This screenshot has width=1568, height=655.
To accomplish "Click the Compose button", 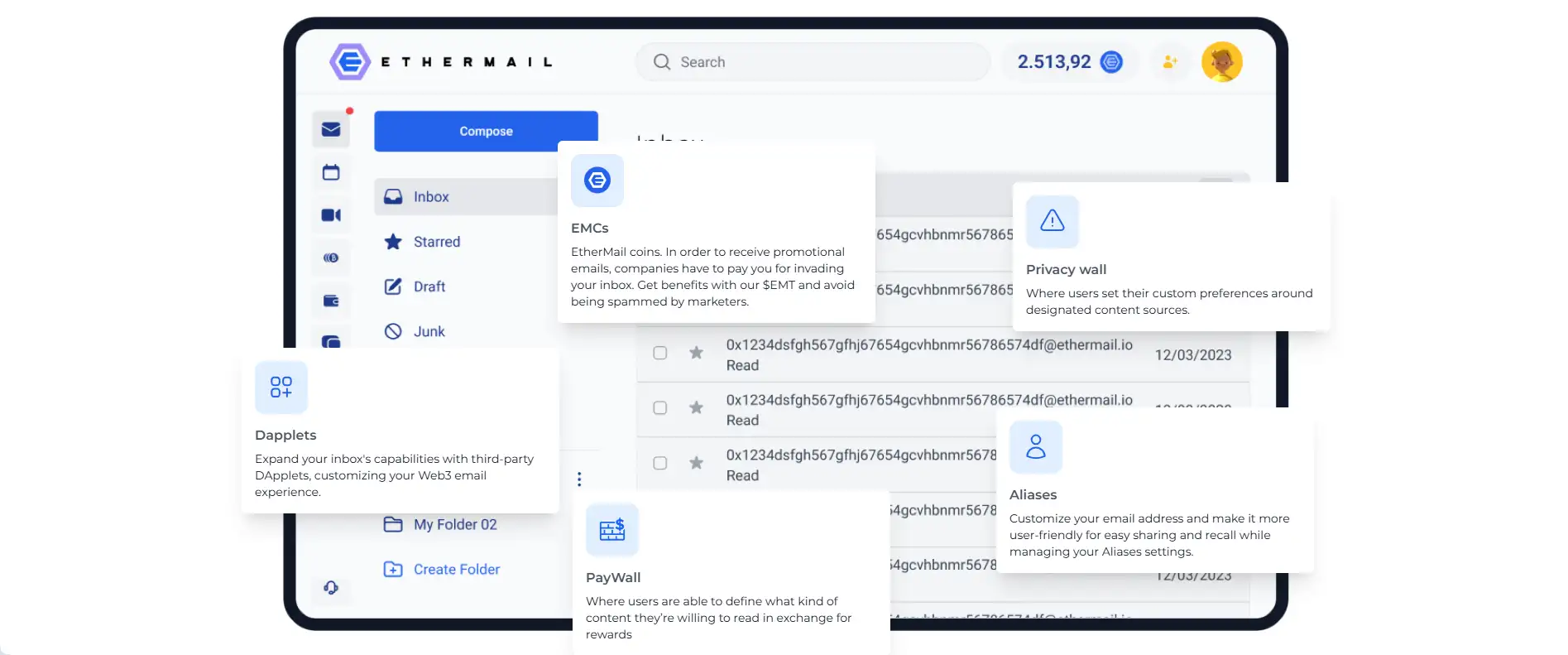I will 486,131.
